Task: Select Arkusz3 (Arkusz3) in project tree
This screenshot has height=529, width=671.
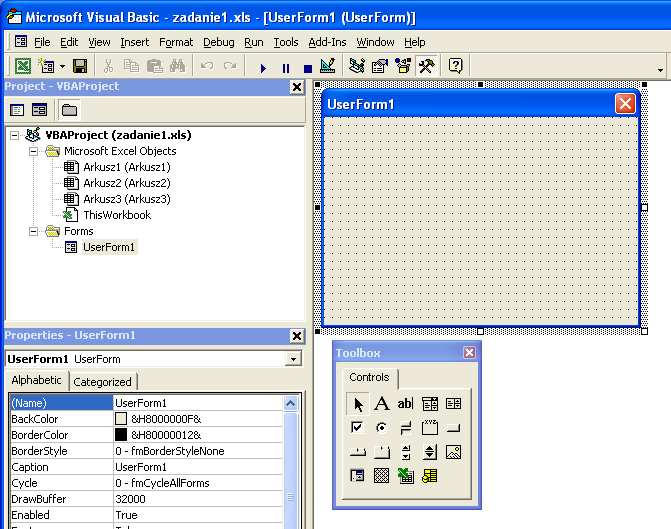Action: (x=127, y=199)
